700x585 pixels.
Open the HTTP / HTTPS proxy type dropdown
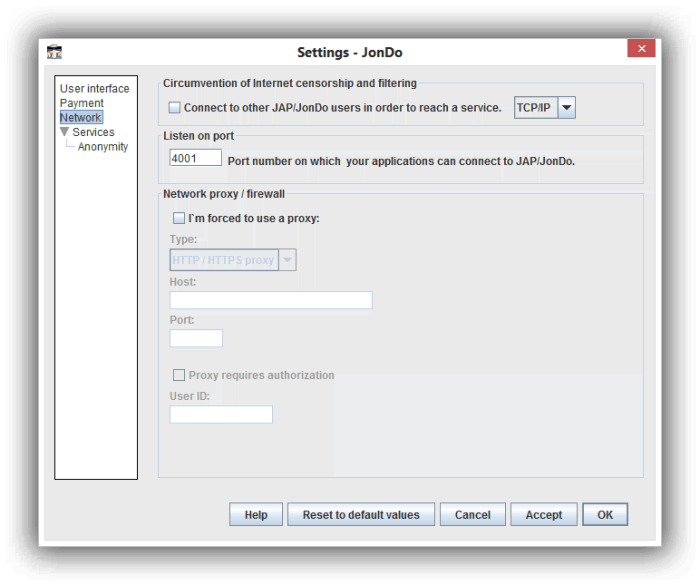click(233, 260)
